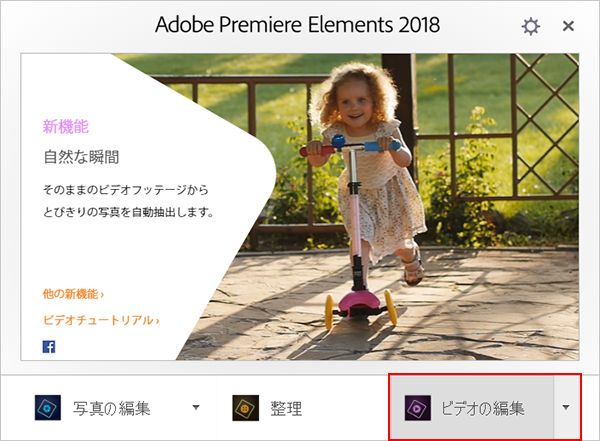600x441 pixels.
Task: Click the 自然な瞬間 feature title
Action: (x=81, y=157)
